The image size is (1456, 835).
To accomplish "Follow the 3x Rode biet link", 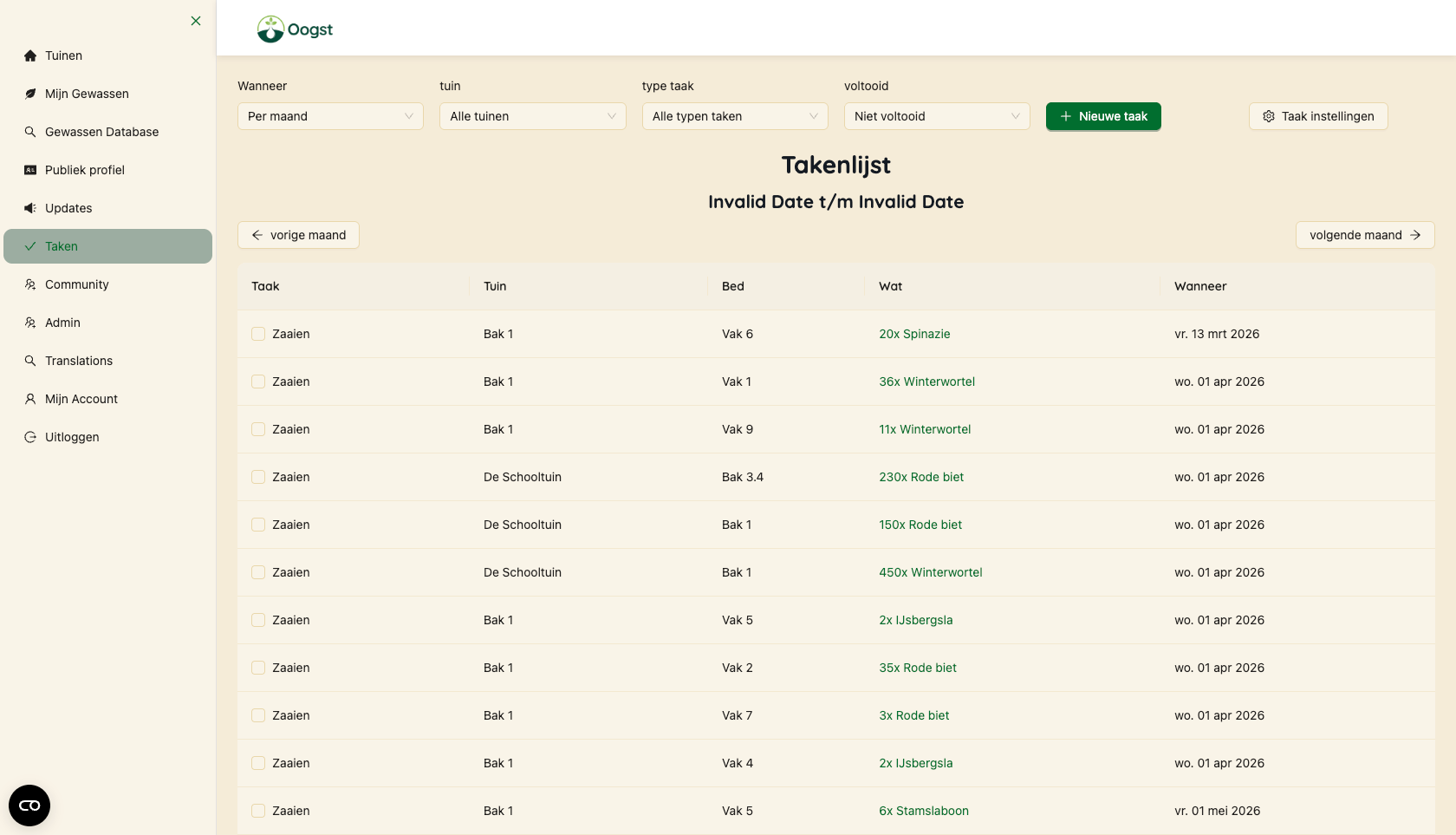I will [x=914, y=715].
